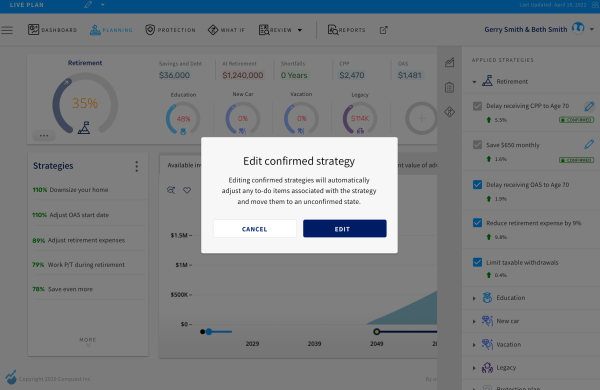Toggle Delay receiving CPP to Age 70 checkbox
600x390 pixels.
point(477,106)
